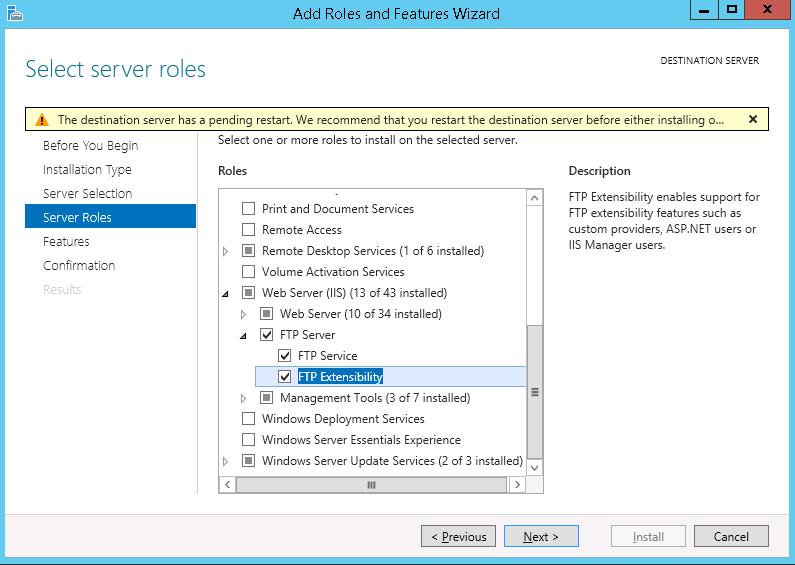Viewport: 795px width, 565px height.
Task: Go to the Features step
Action: pyautogui.click(x=66, y=242)
